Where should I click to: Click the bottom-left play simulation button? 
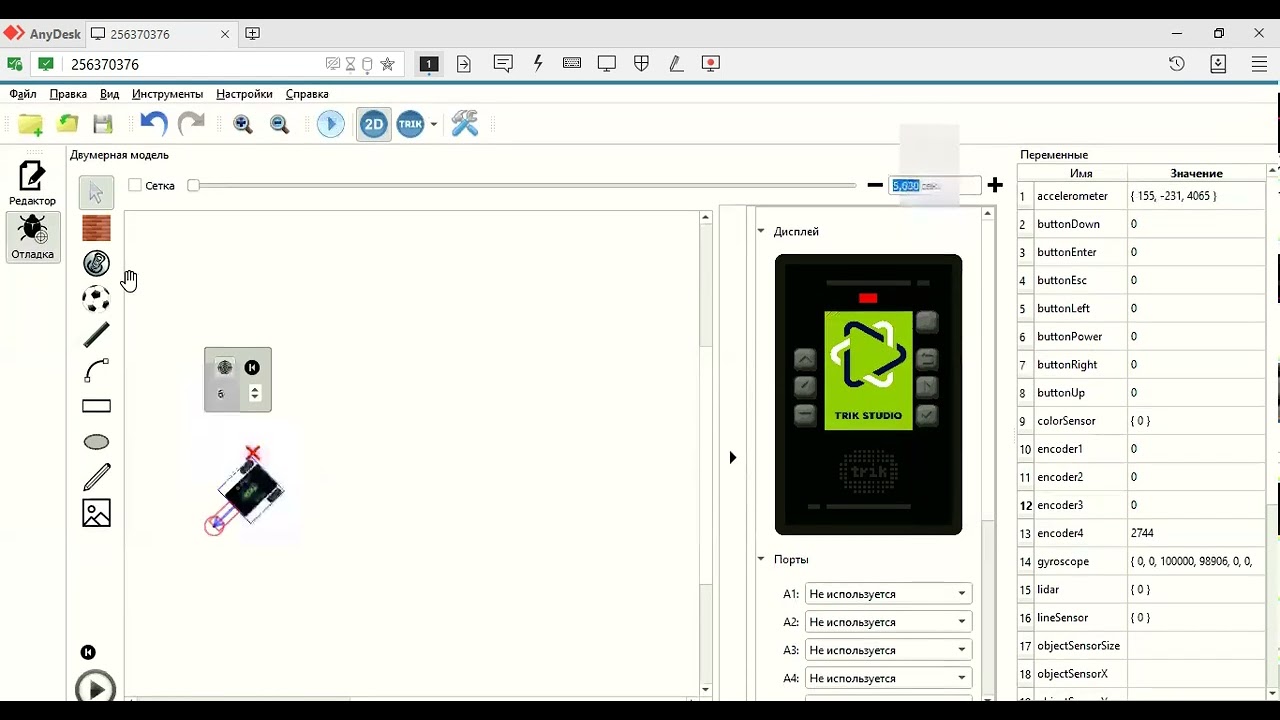pos(95,688)
